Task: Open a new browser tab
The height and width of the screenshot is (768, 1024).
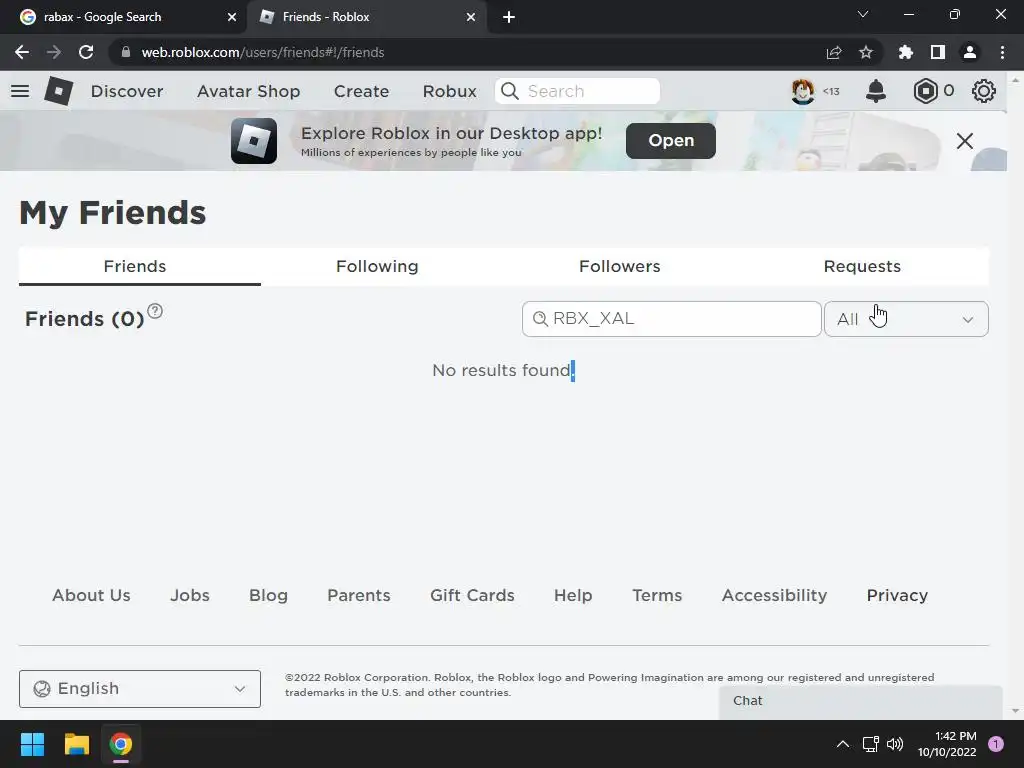Action: (509, 17)
